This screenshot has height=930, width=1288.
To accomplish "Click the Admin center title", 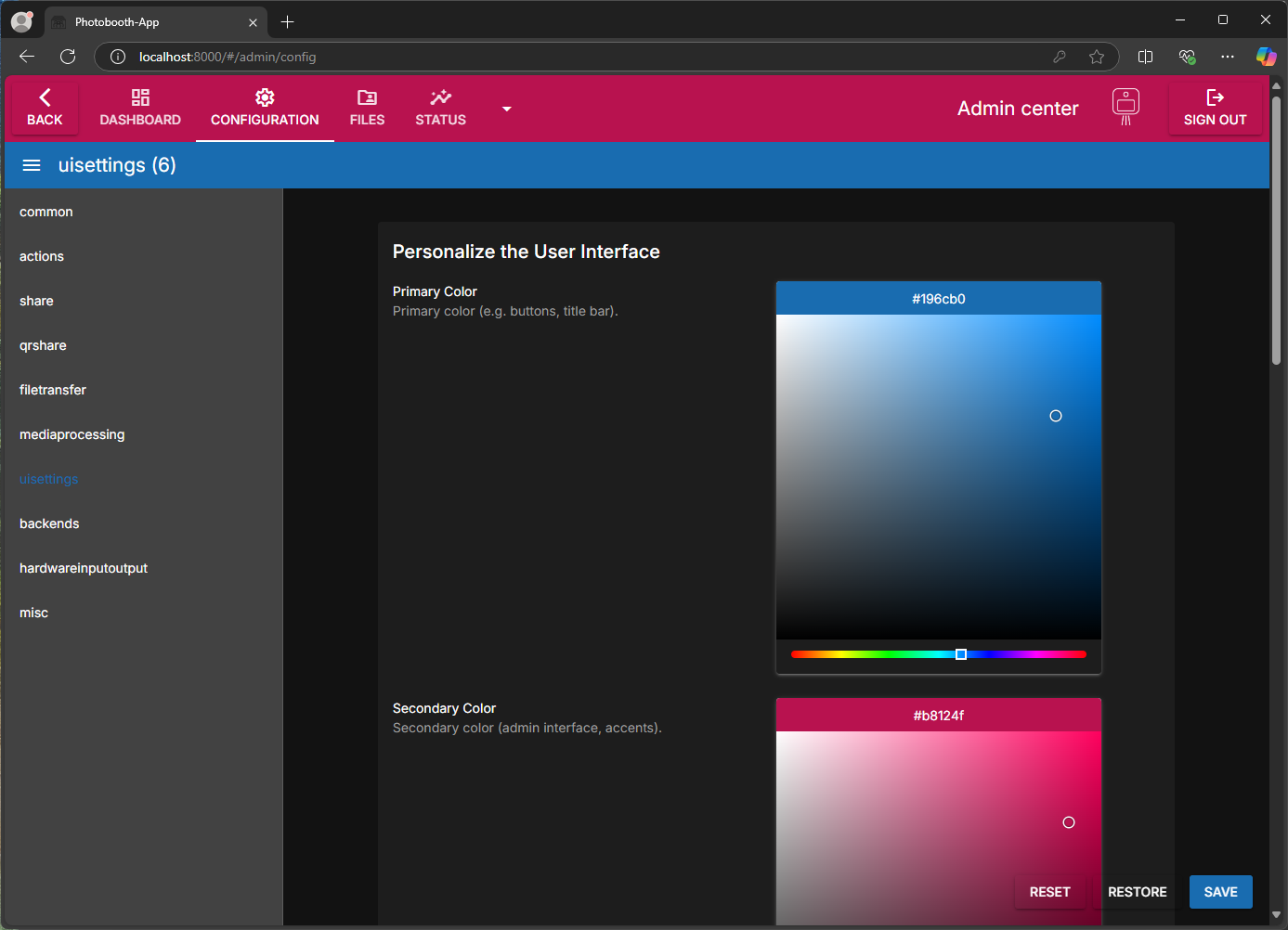I will 1018,109.
